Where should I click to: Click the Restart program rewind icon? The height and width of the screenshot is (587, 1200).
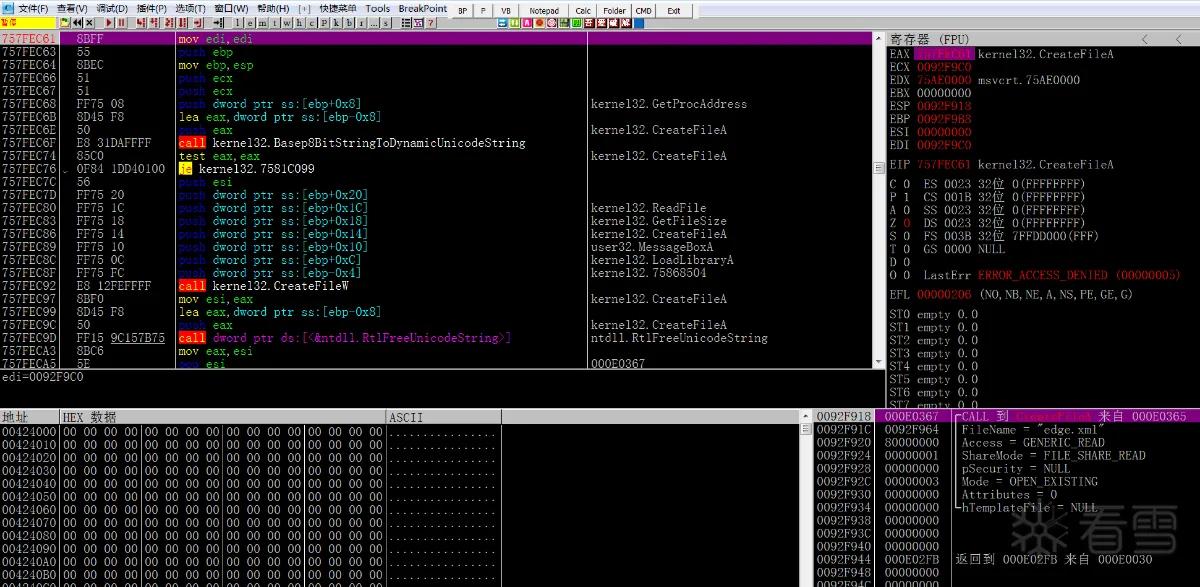pyautogui.click(x=77, y=22)
